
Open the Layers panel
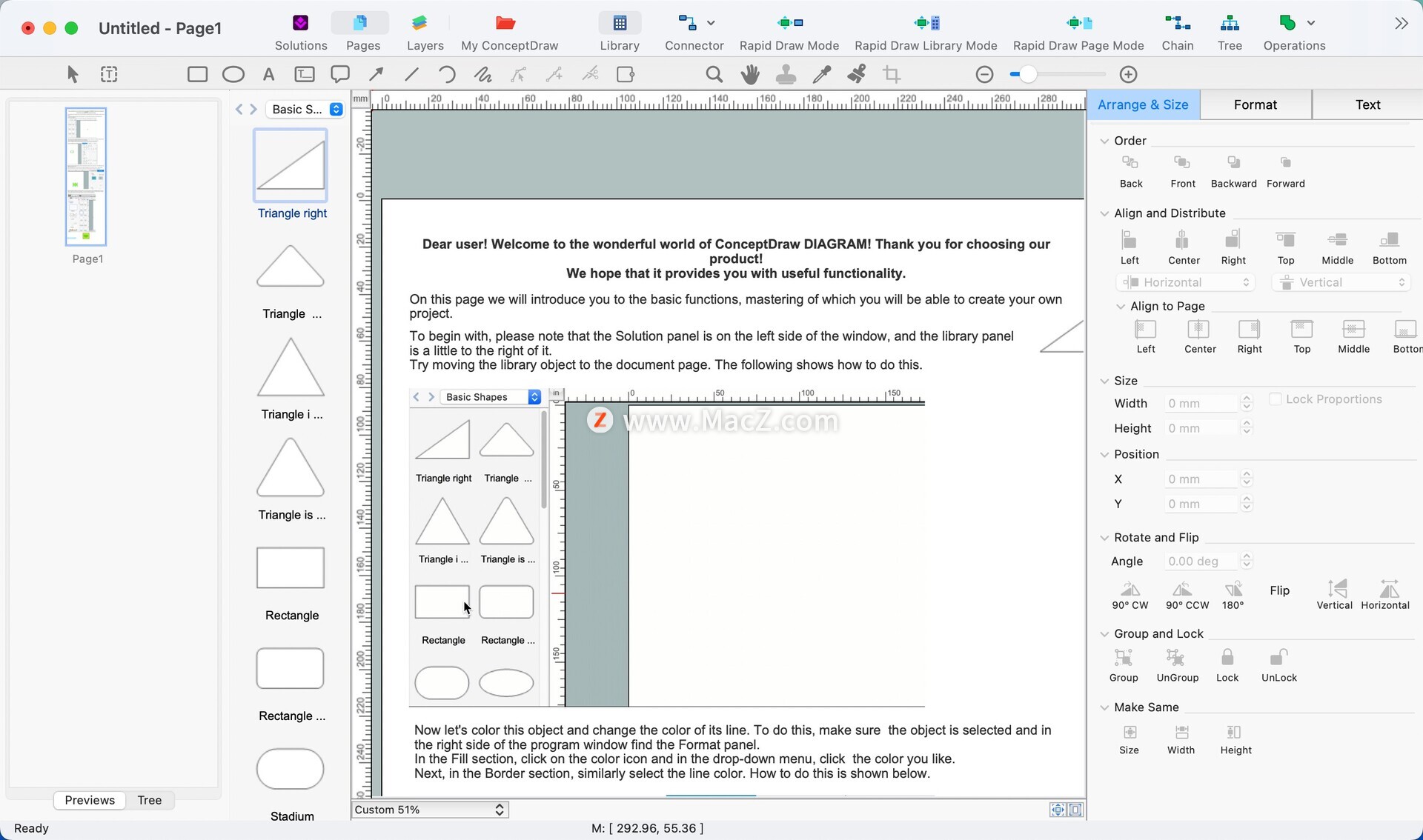click(425, 33)
